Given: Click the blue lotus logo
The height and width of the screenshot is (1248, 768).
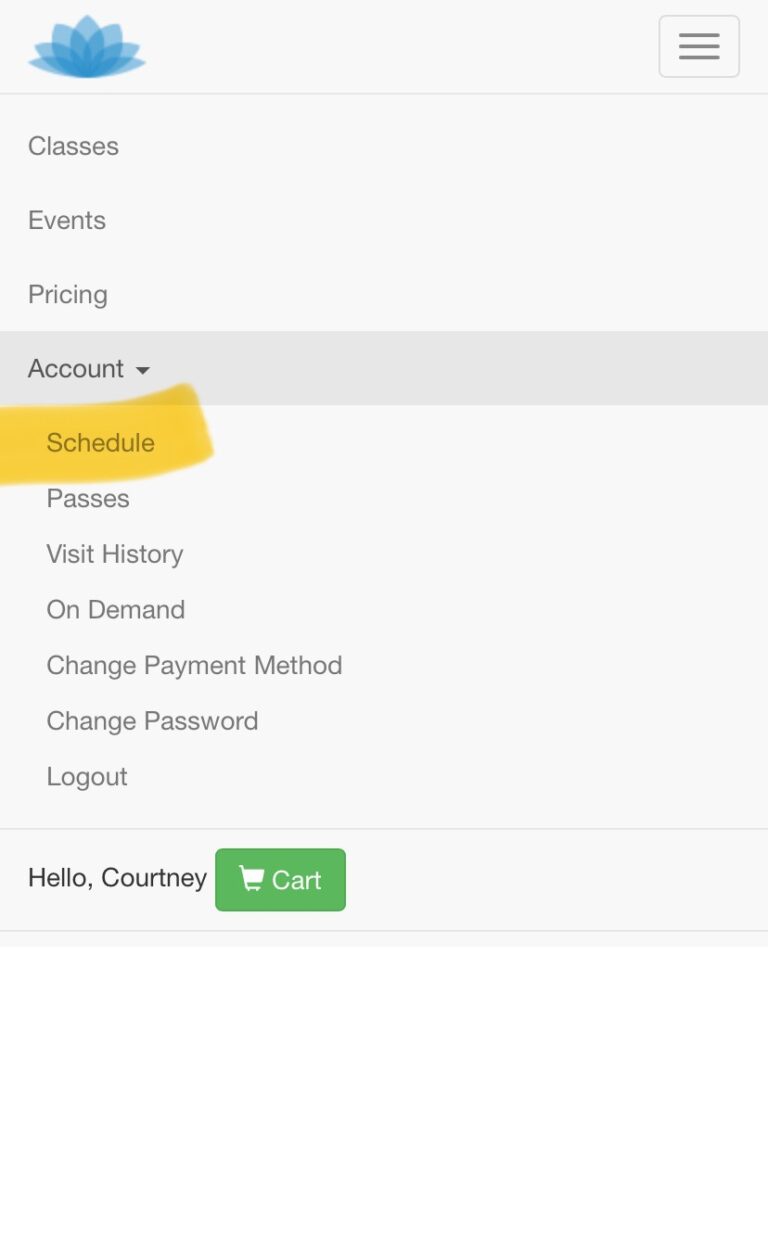Looking at the screenshot, I should (x=87, y=47).
